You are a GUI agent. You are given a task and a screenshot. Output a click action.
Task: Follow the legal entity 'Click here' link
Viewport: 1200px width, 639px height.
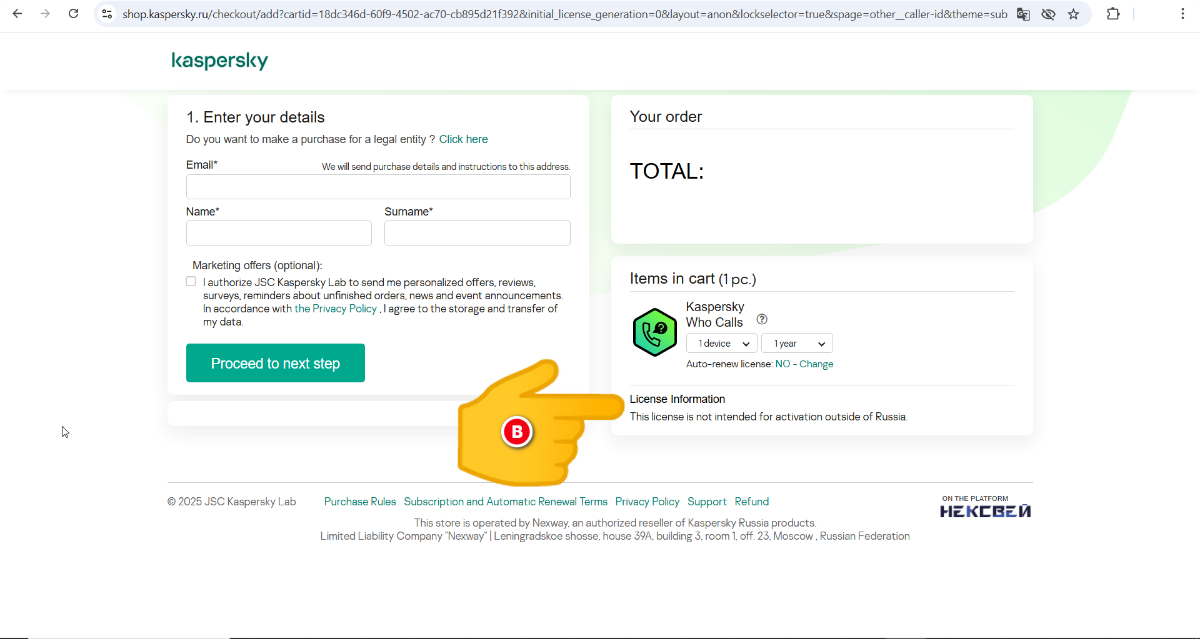coord(463,139)
